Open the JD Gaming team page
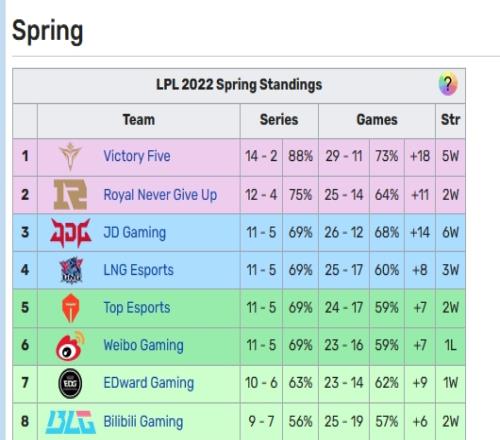Viewport: 500px width, 440px height. (x=134, y=233)
